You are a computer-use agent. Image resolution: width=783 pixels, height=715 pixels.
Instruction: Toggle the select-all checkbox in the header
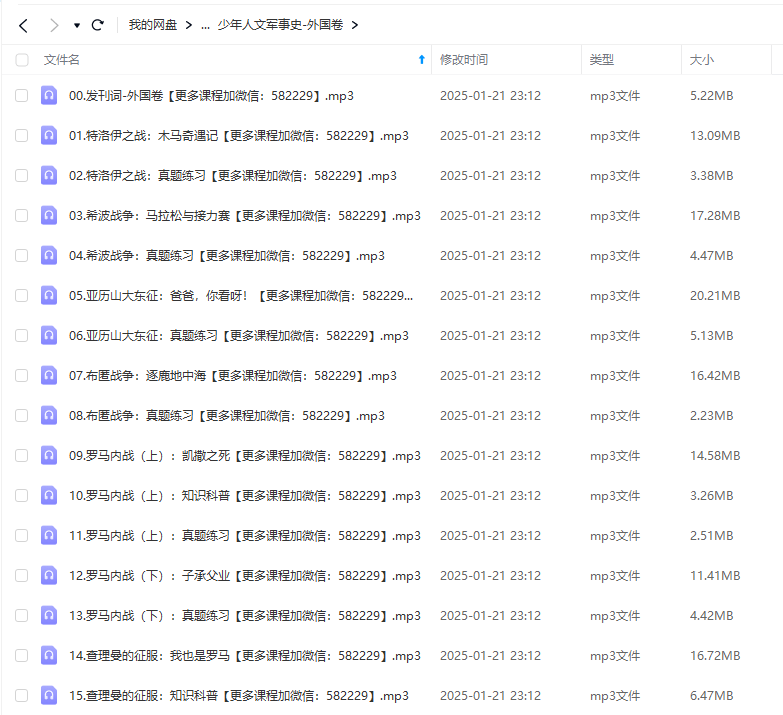[x=21, y=60]
